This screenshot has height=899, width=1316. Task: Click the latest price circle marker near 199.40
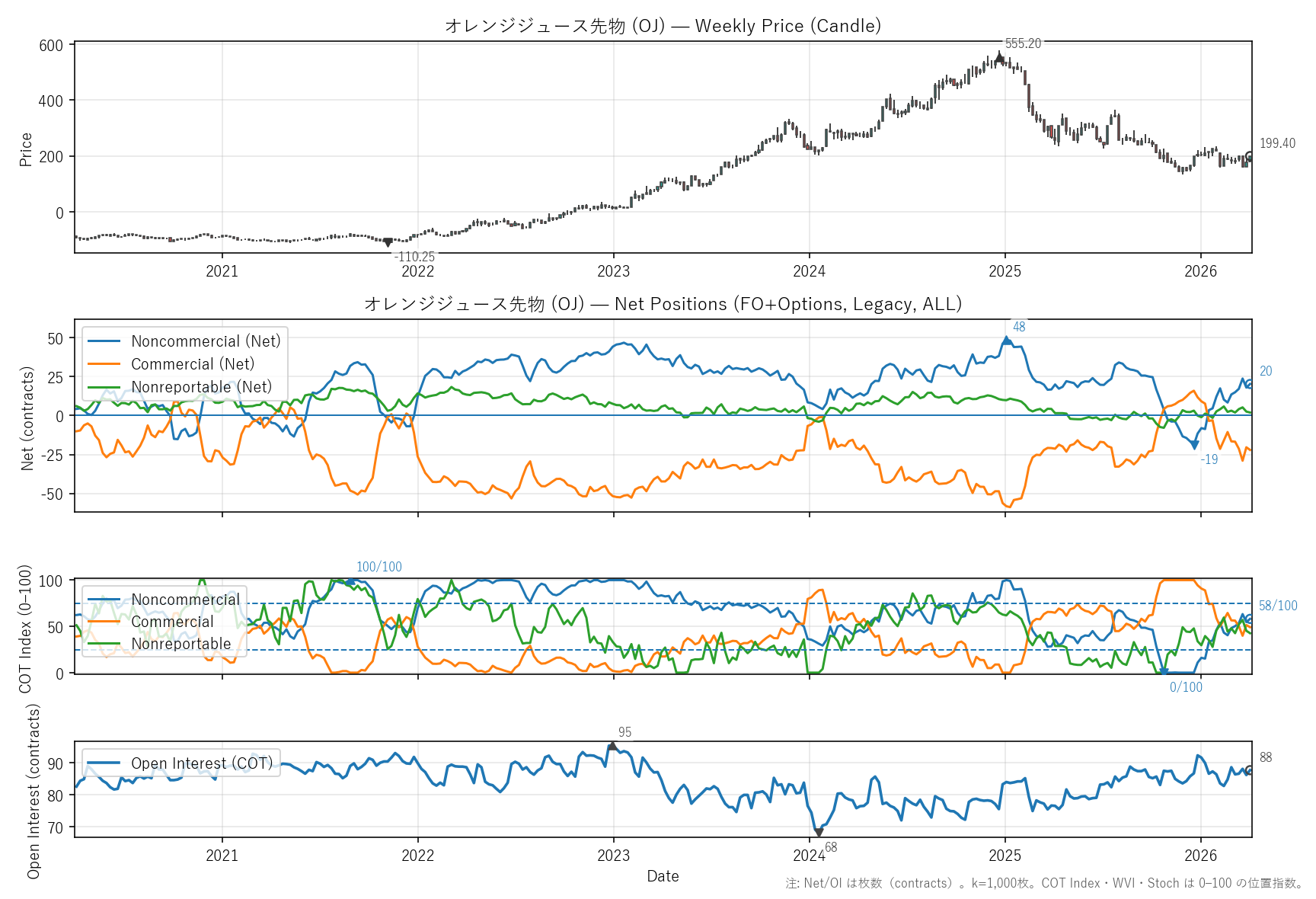pyautogui.click(x=1249, y=156)
